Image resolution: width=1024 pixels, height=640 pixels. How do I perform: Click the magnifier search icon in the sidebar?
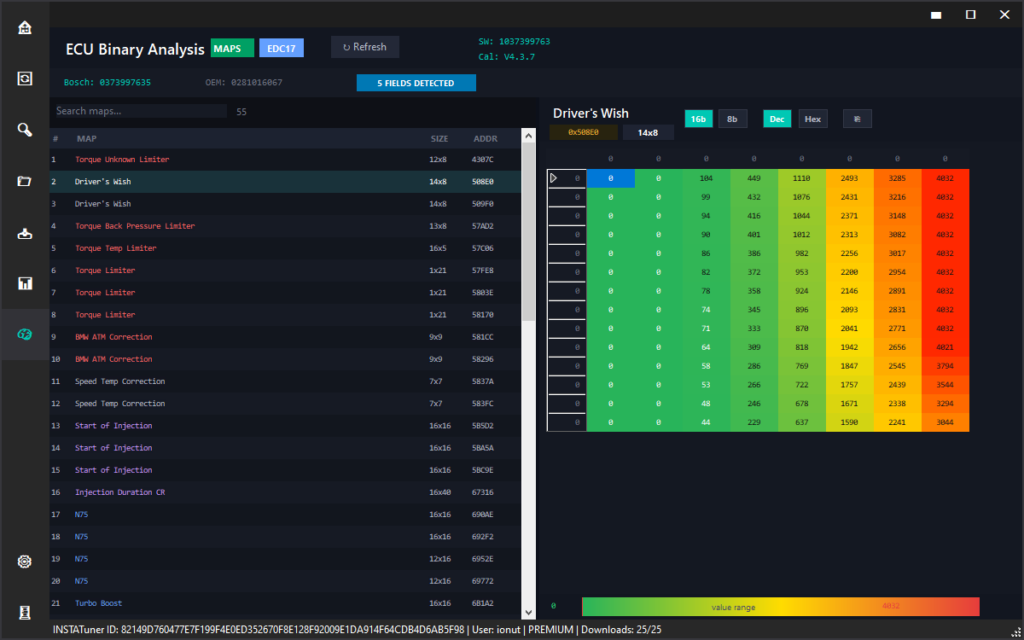(25, 129)
